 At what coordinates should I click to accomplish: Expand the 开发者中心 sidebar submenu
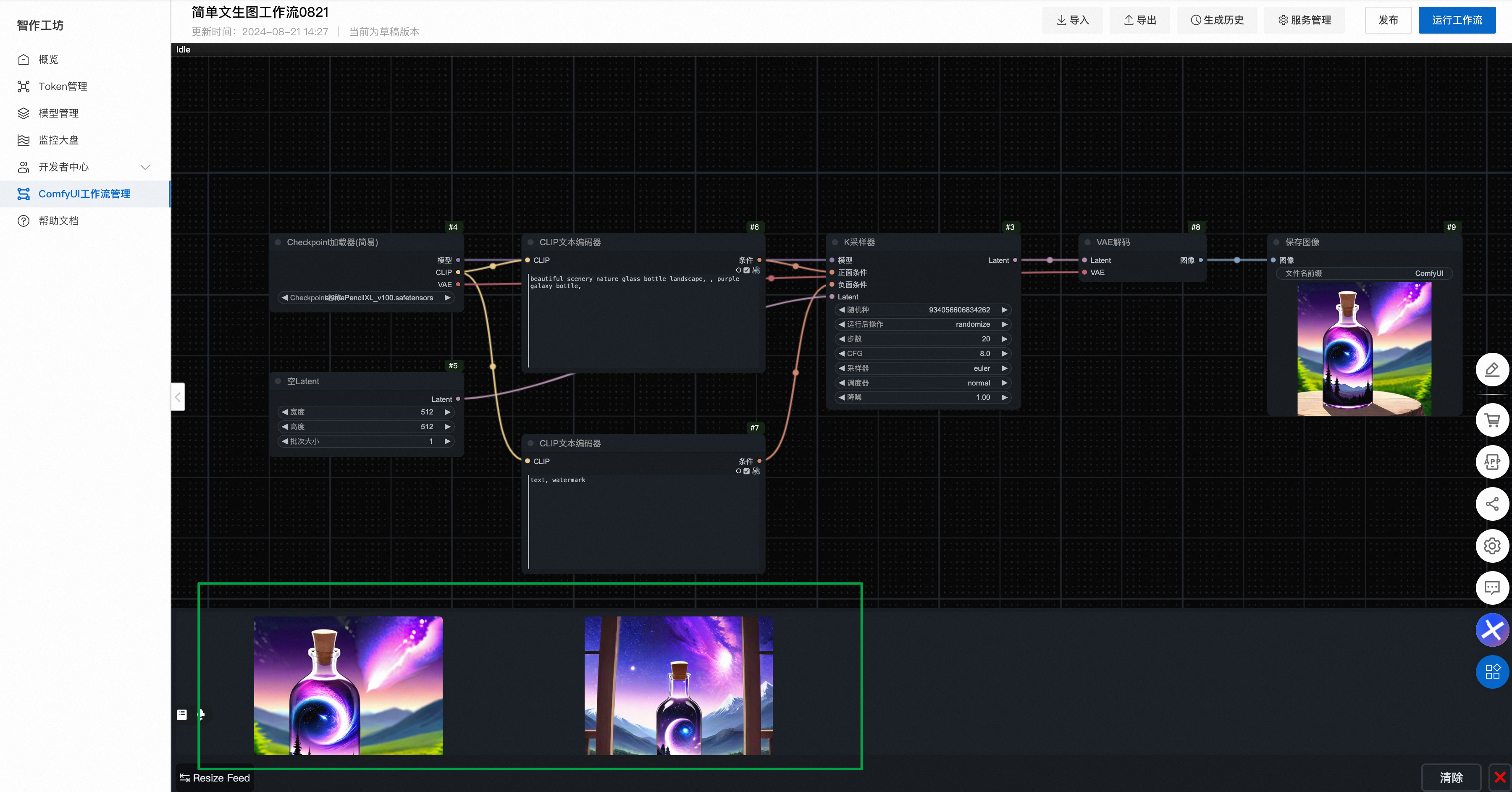(146, 167)
